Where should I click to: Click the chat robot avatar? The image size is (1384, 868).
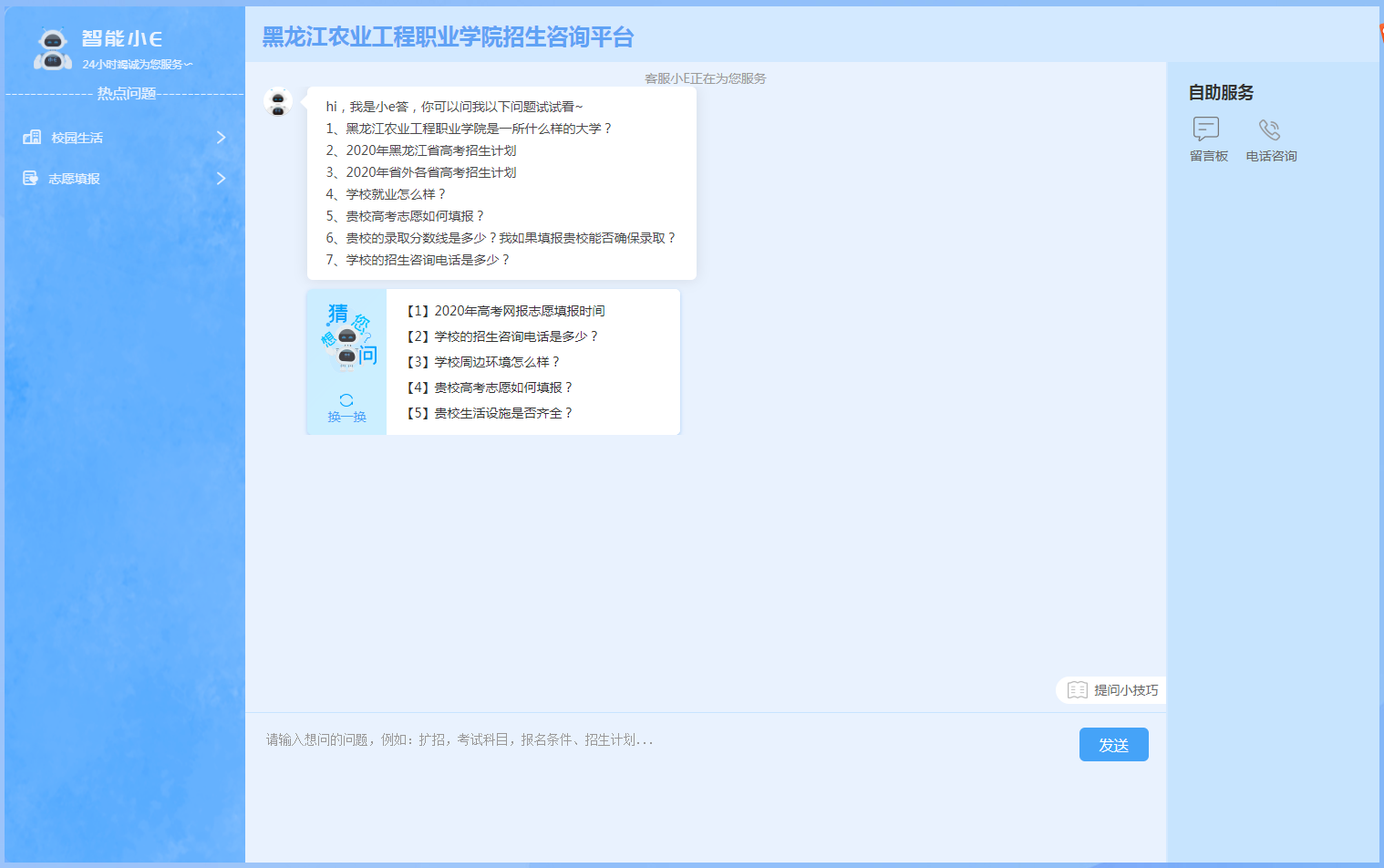(278, 102)
